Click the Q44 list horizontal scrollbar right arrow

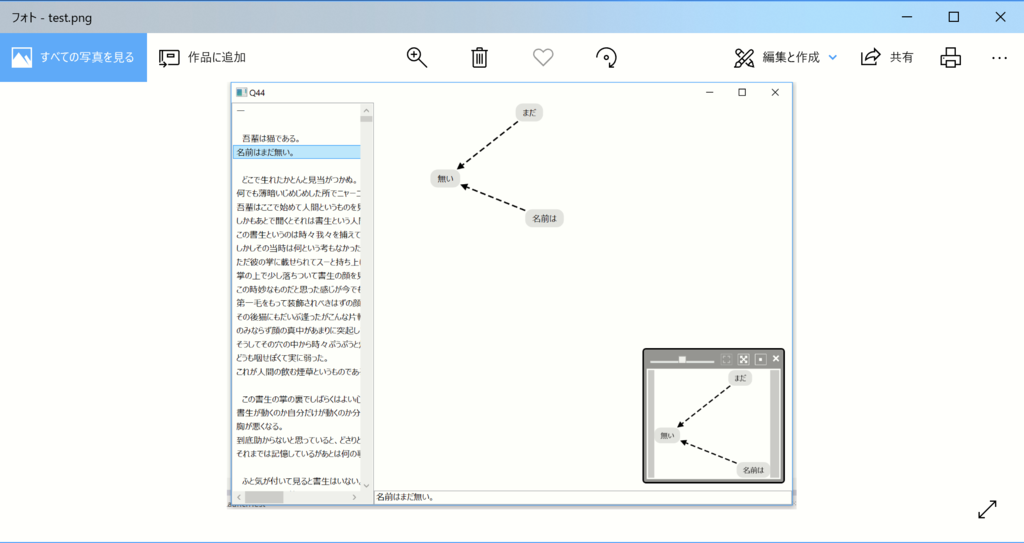(355, 497)
